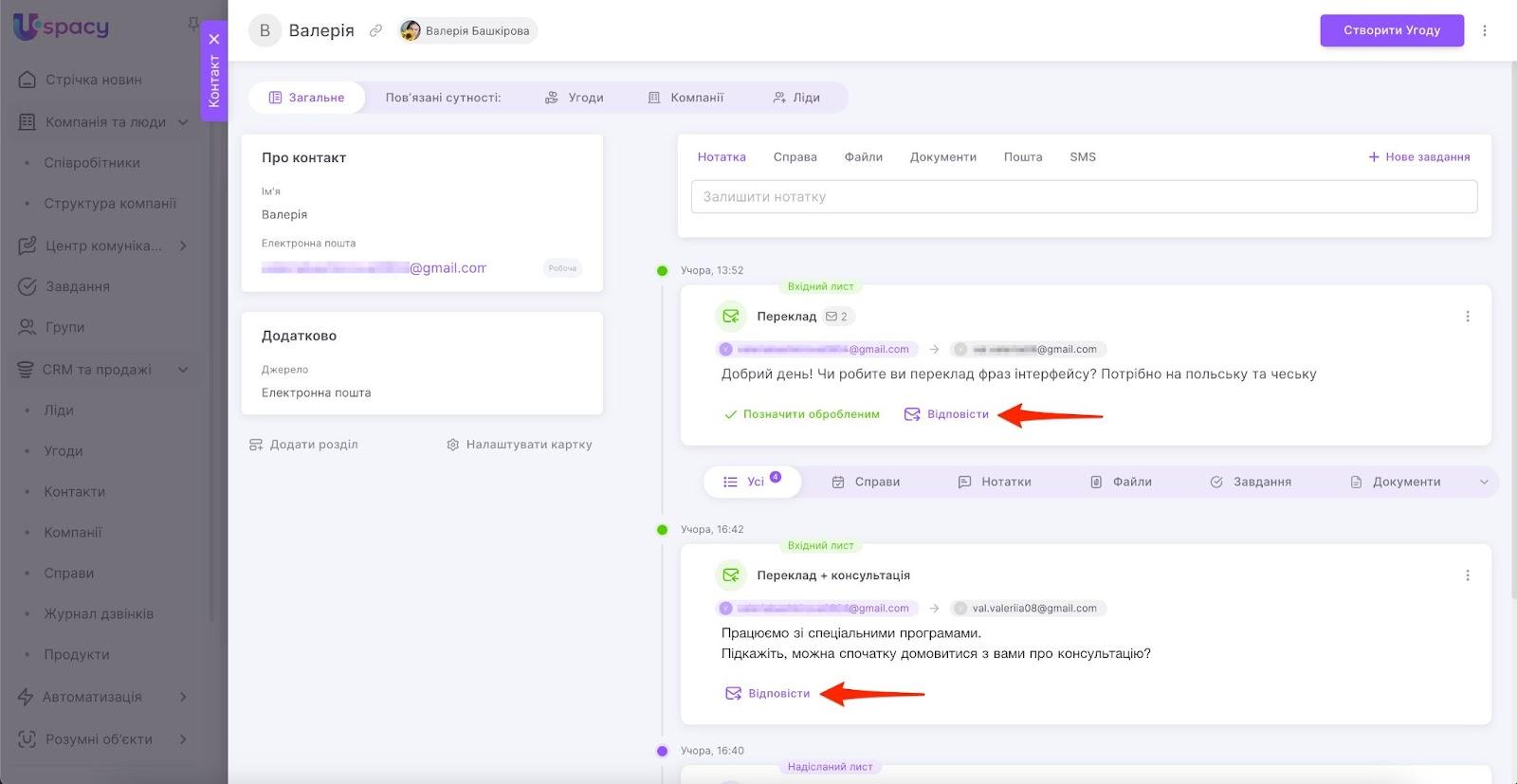The height and width of the screenshot is (784, 1517).
Task: Open Завдання in sidebar
Action: (x=78, y=286)
